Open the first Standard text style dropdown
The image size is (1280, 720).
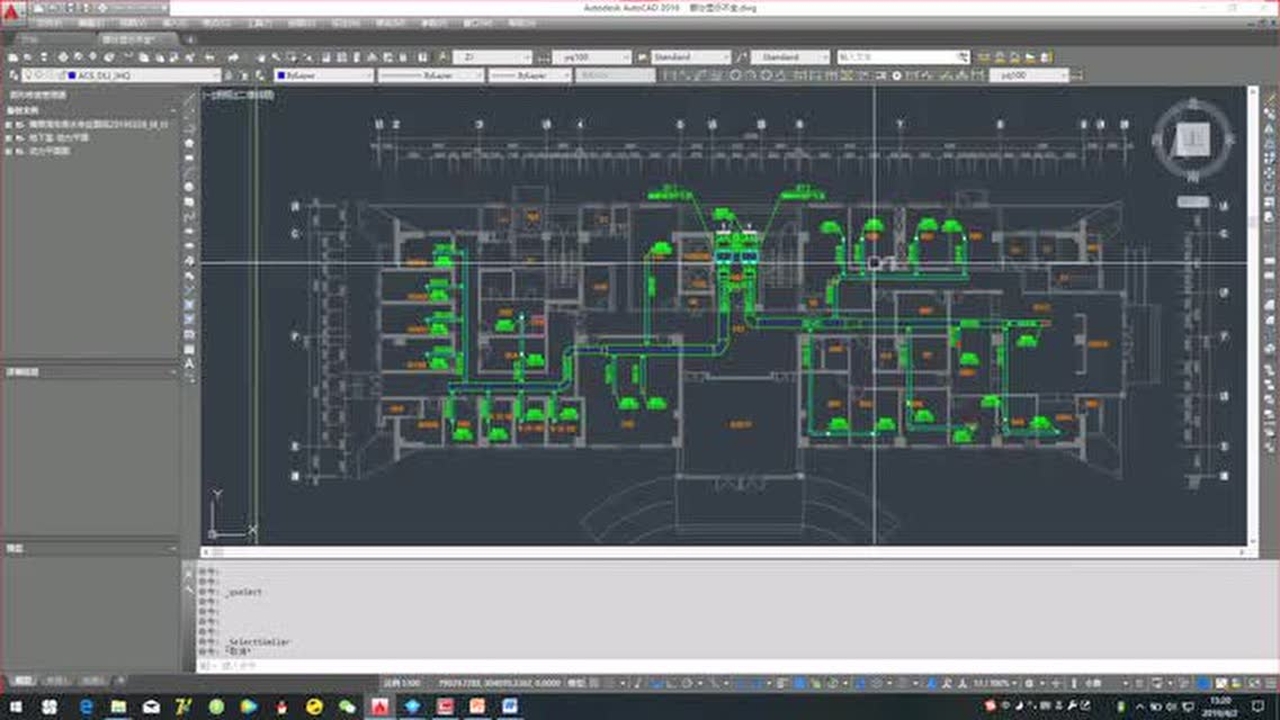point(691,58)
